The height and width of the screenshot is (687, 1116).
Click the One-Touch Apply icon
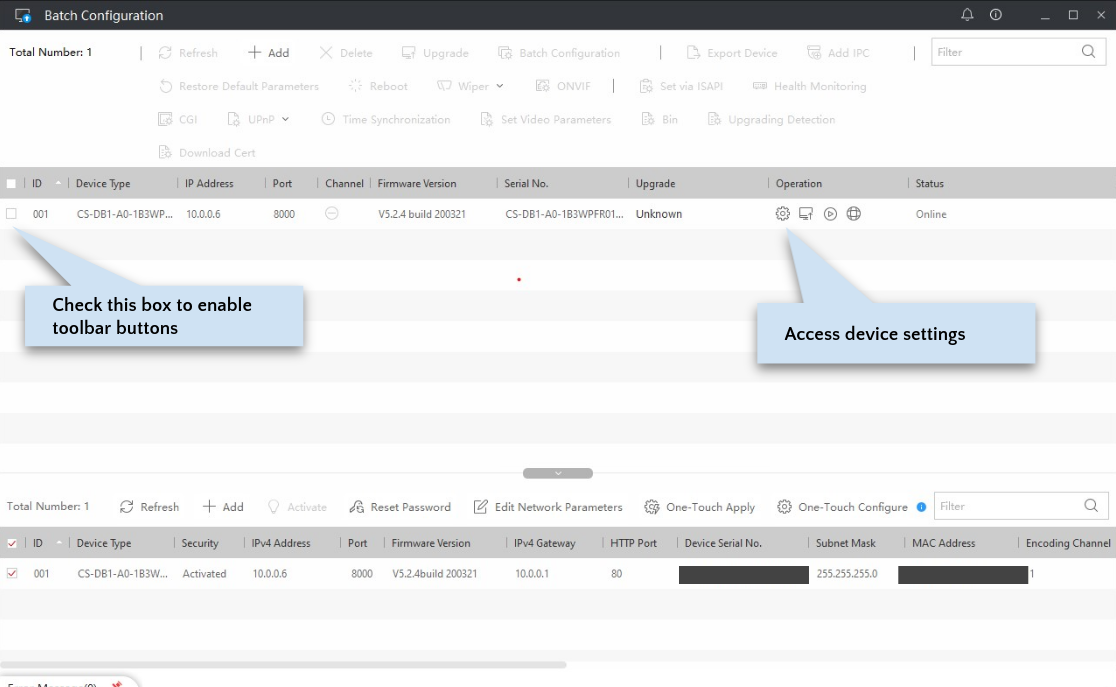point(700,506)
